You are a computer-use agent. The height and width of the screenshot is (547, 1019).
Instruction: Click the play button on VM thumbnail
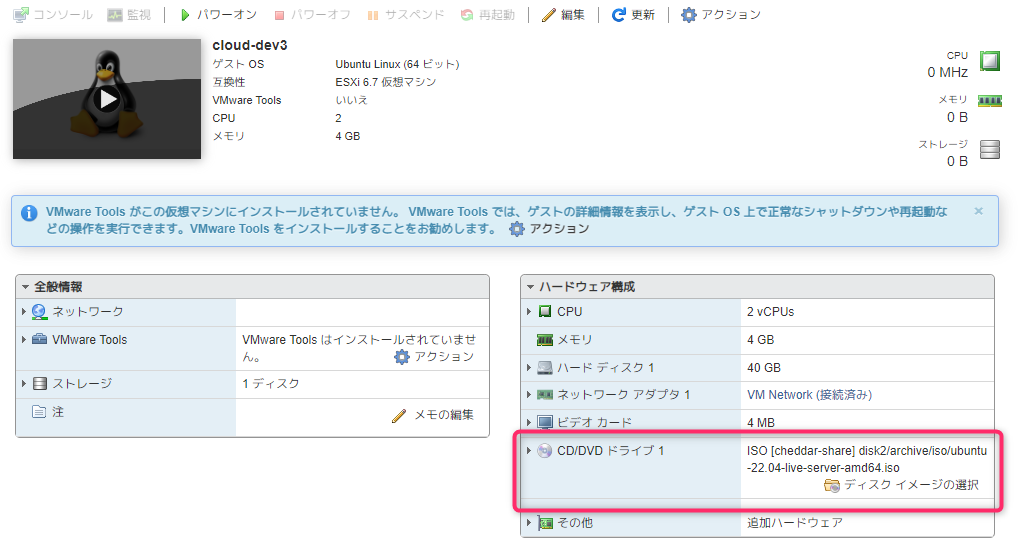point(107,99)
